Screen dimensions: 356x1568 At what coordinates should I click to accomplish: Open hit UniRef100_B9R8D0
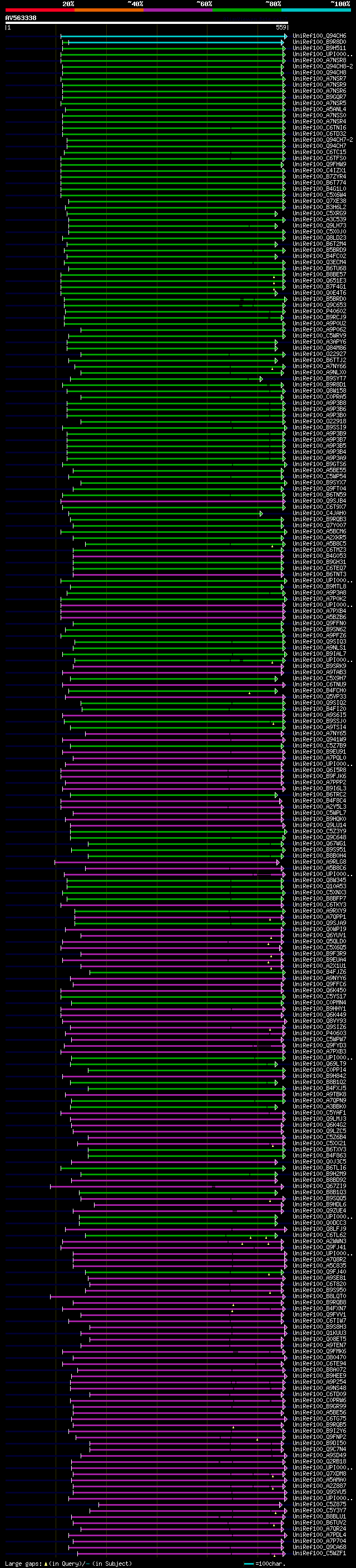click(x=319, y=42)
